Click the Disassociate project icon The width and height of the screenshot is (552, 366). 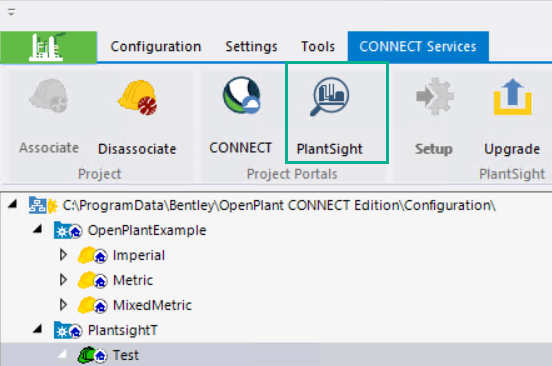coord(137,97)
